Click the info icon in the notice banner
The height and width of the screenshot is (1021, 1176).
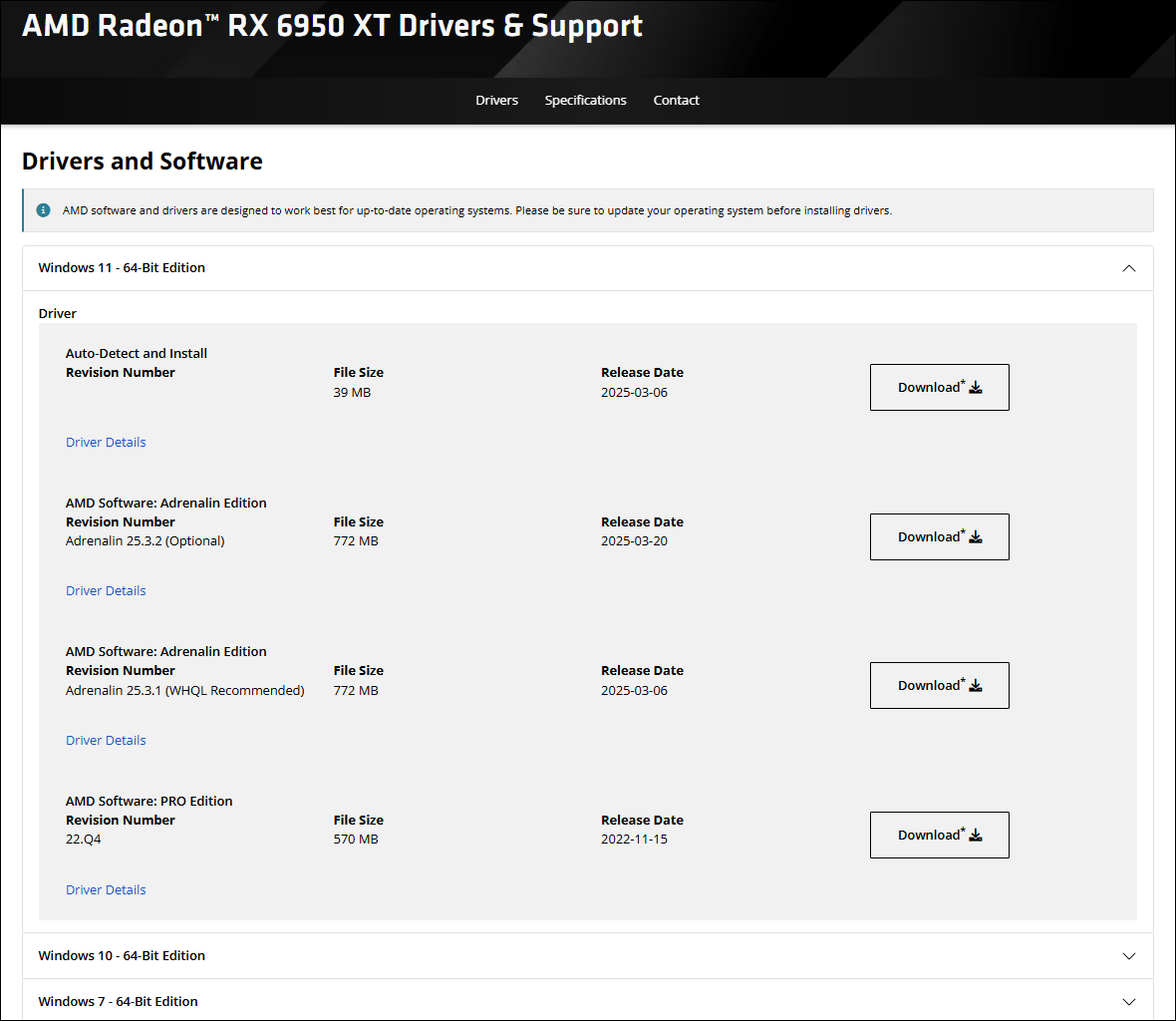click(x=43, y=210)
